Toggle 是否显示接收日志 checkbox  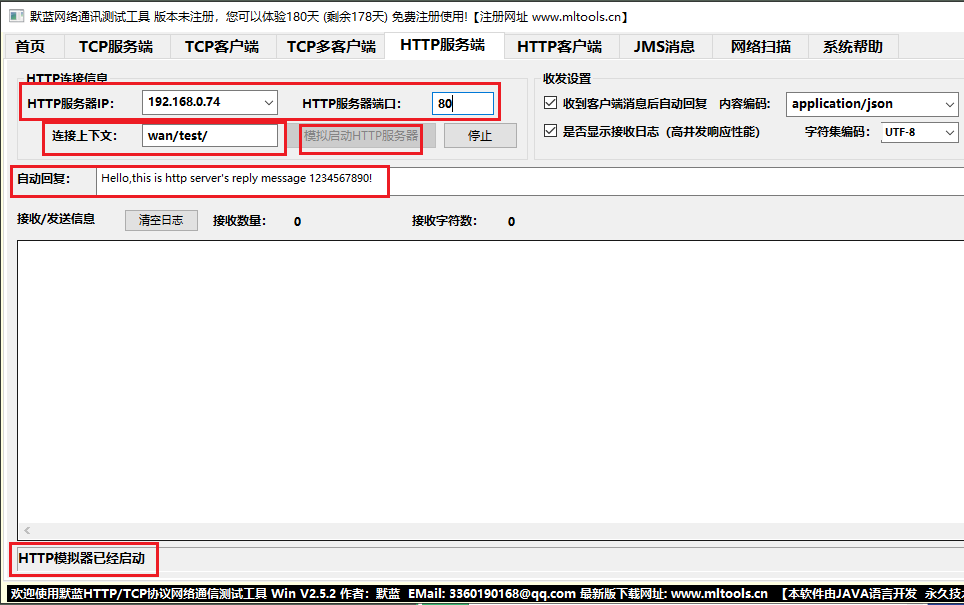[550, 131]
